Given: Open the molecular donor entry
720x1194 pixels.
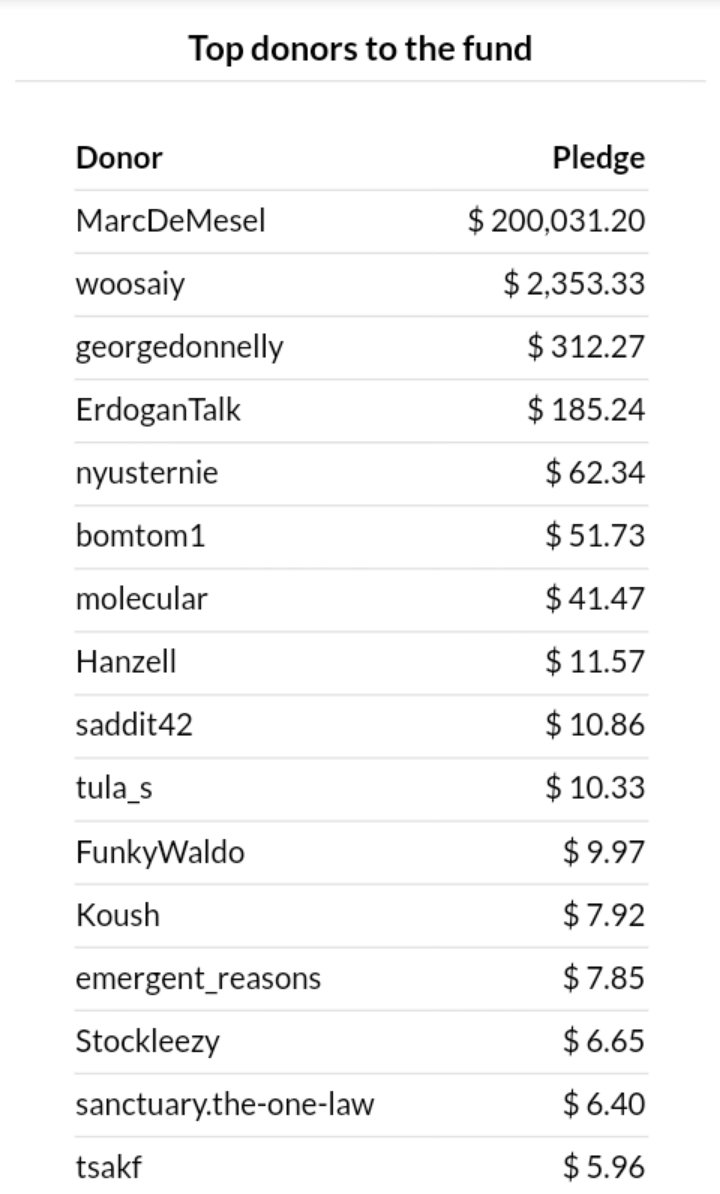Looking at the screenshot, I should 142,599.
